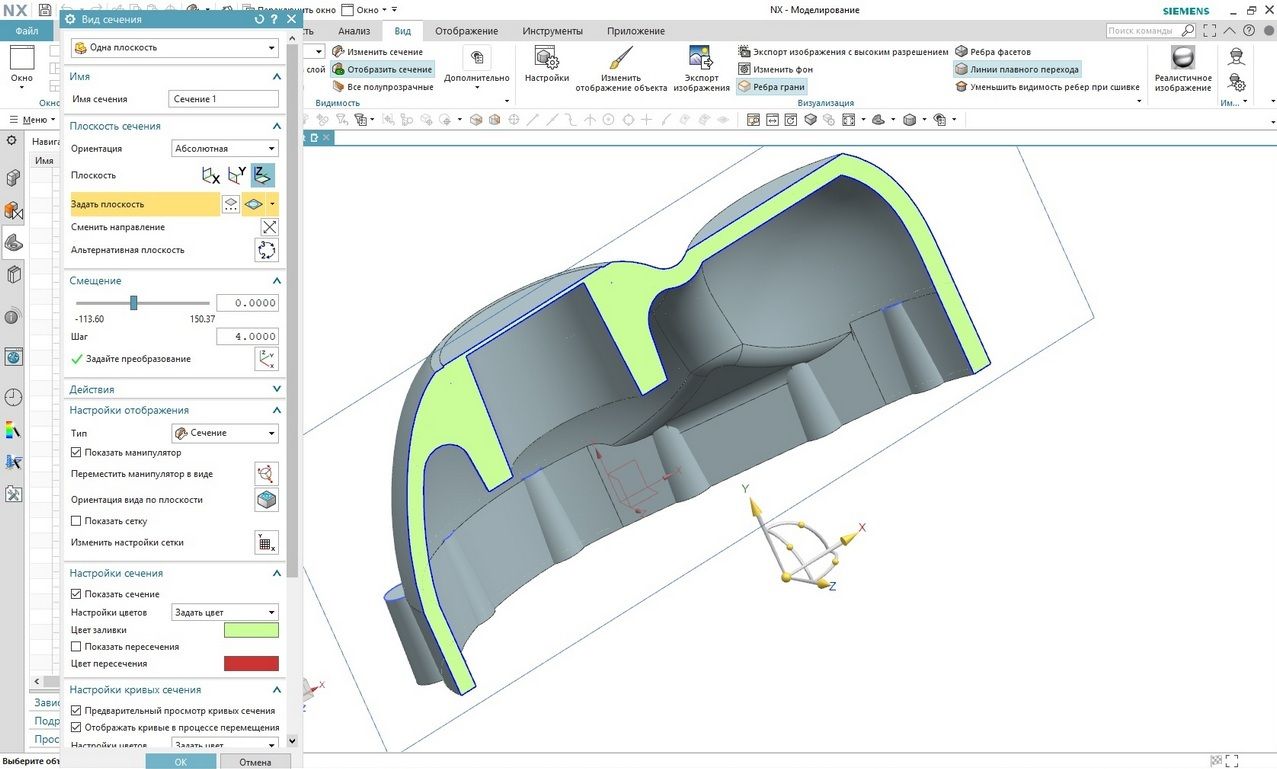
Task: Click the Reverse Direction (Сменить направление) icon
Action: tap(267, 227)
